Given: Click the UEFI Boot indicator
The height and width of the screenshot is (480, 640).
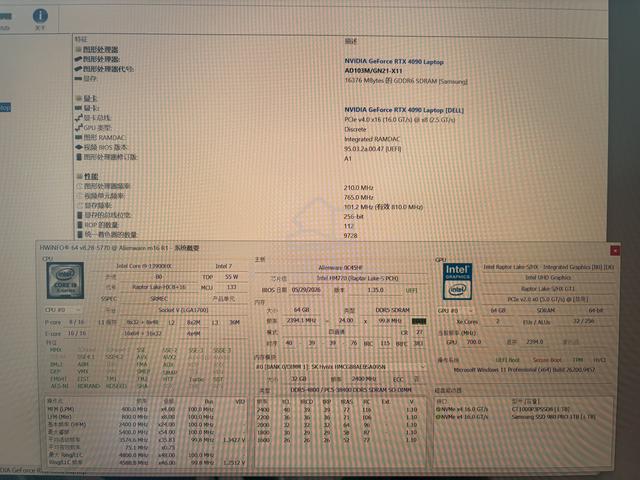Looking at the screenshot, I should [507, 360].
